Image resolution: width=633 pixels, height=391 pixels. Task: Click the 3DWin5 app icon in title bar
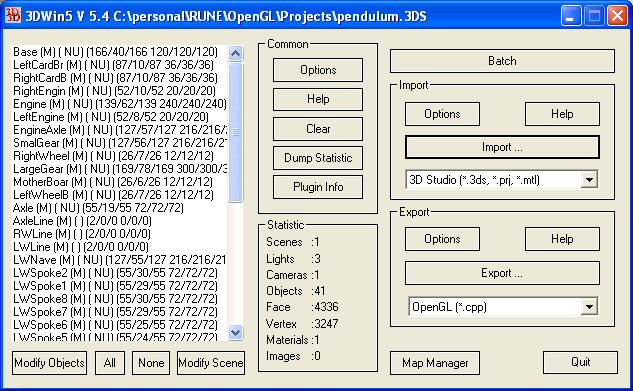click(x=13, y=15)
